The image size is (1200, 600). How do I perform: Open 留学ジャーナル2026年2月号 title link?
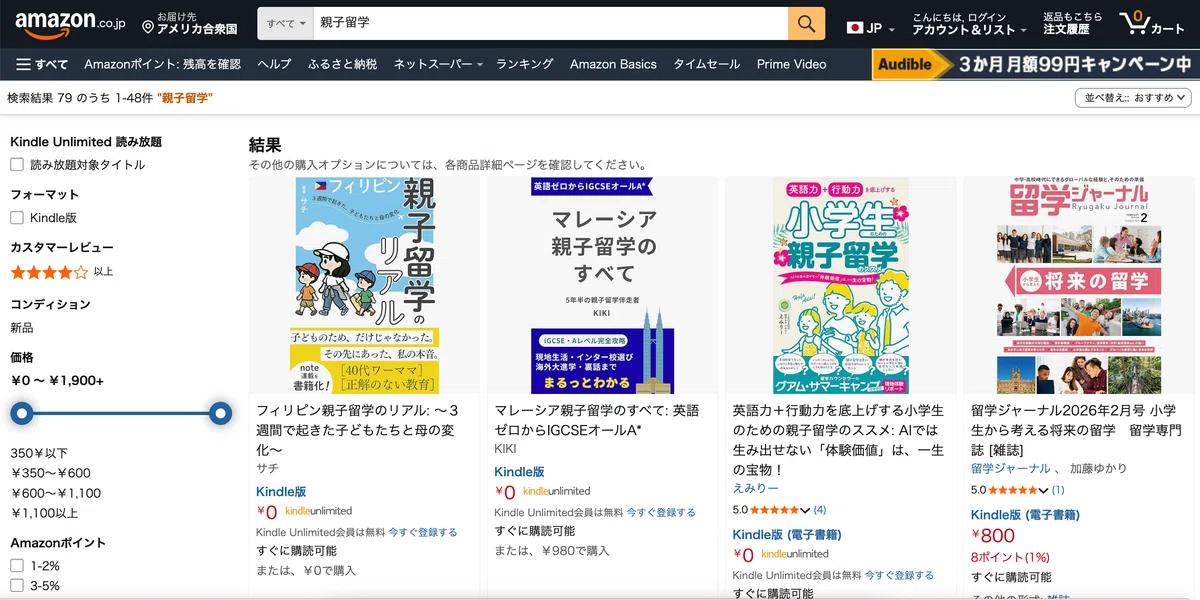1076,430
